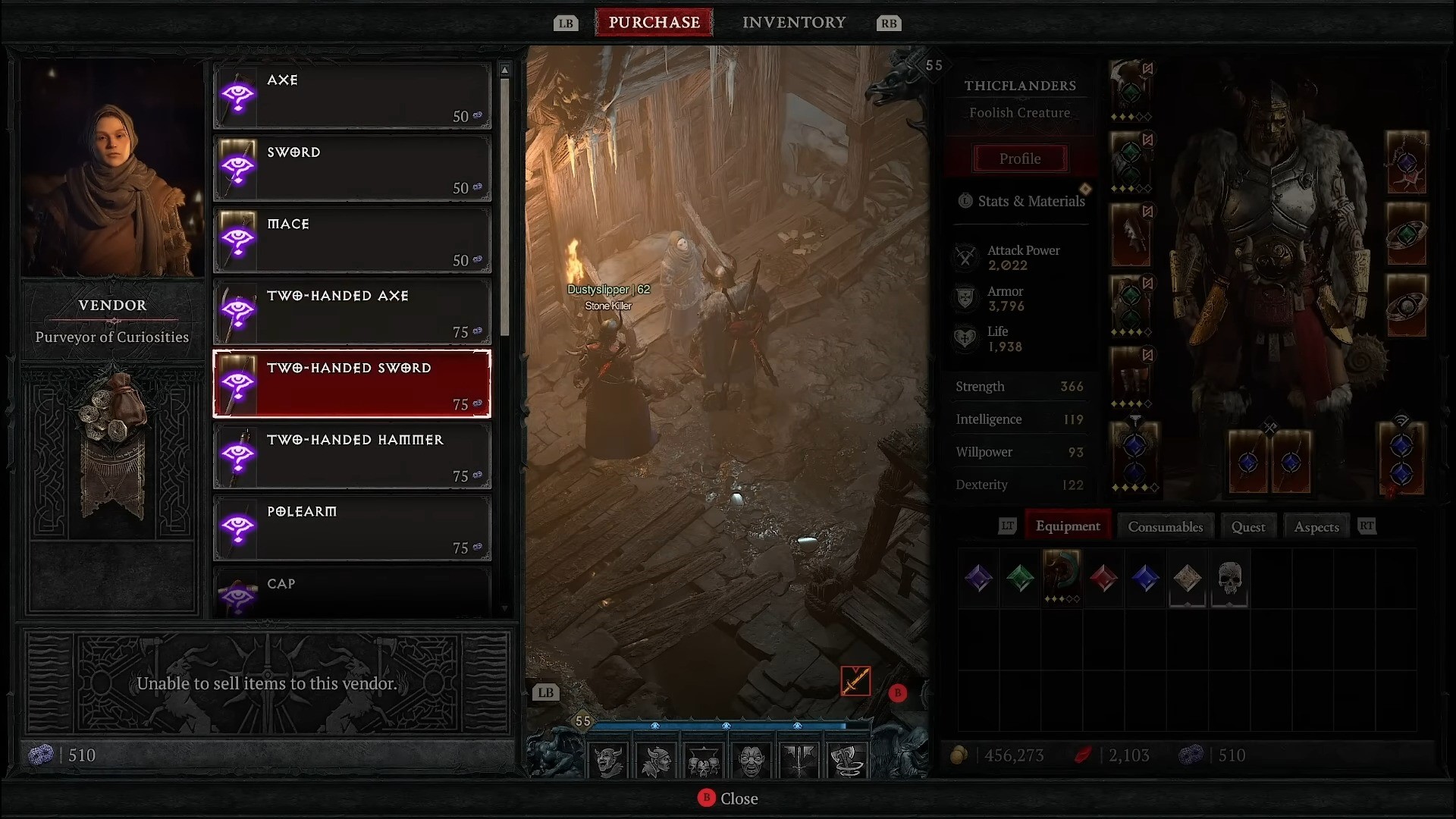Click the Two-Handed Hammer icon
The width and height of the screenshot is (1456, 819).
(x=237, y=455)
